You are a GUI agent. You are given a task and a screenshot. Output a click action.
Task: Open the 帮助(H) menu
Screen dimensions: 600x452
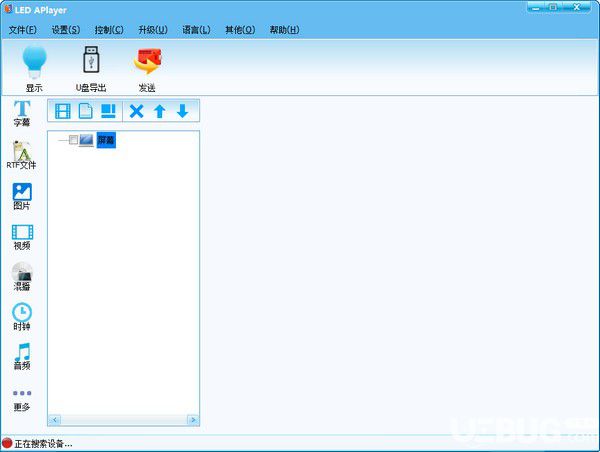click(284, 30)
